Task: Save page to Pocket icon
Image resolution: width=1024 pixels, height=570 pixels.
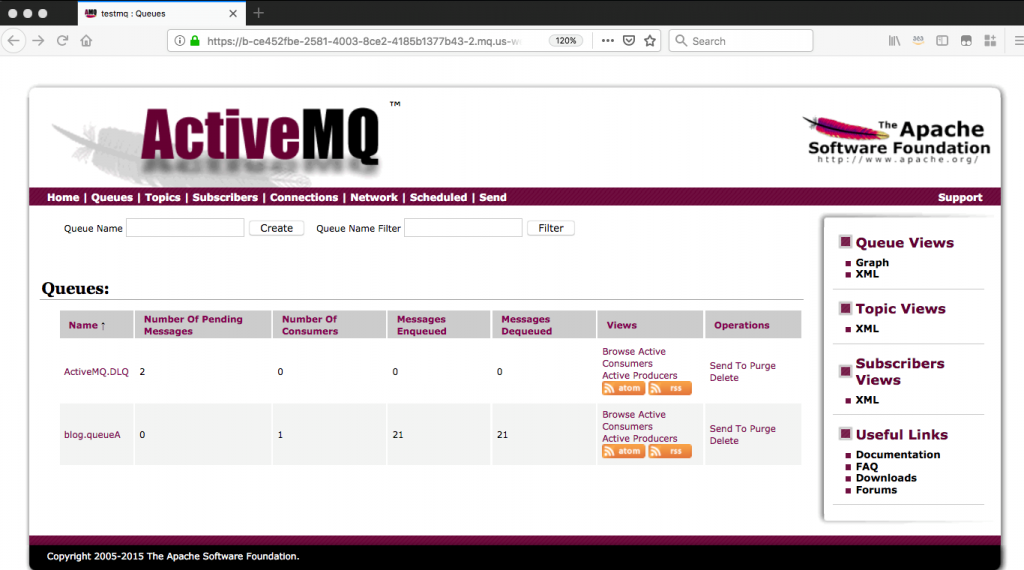Action: 629,40
